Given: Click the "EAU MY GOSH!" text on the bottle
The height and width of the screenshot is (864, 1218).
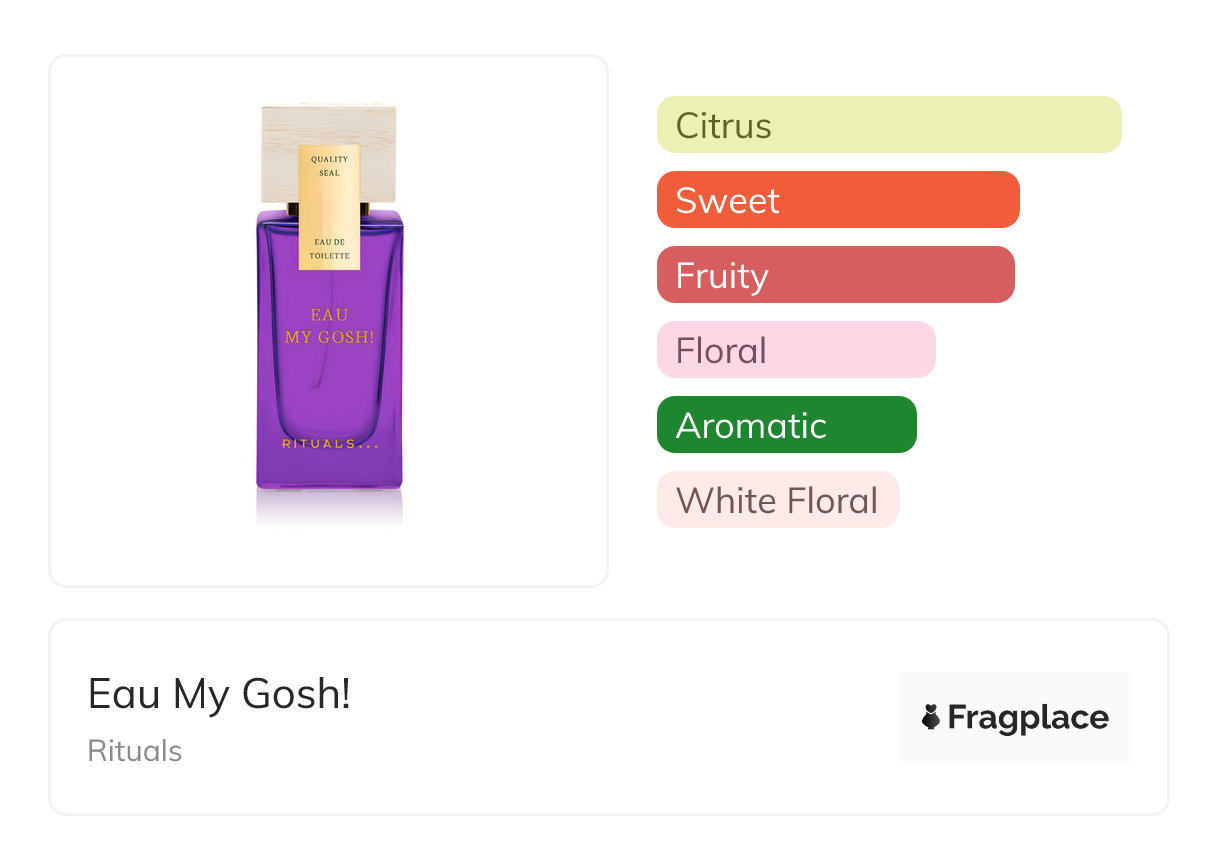Looking at the screenshot, I should pyautogui.click(x=329, y=326).
